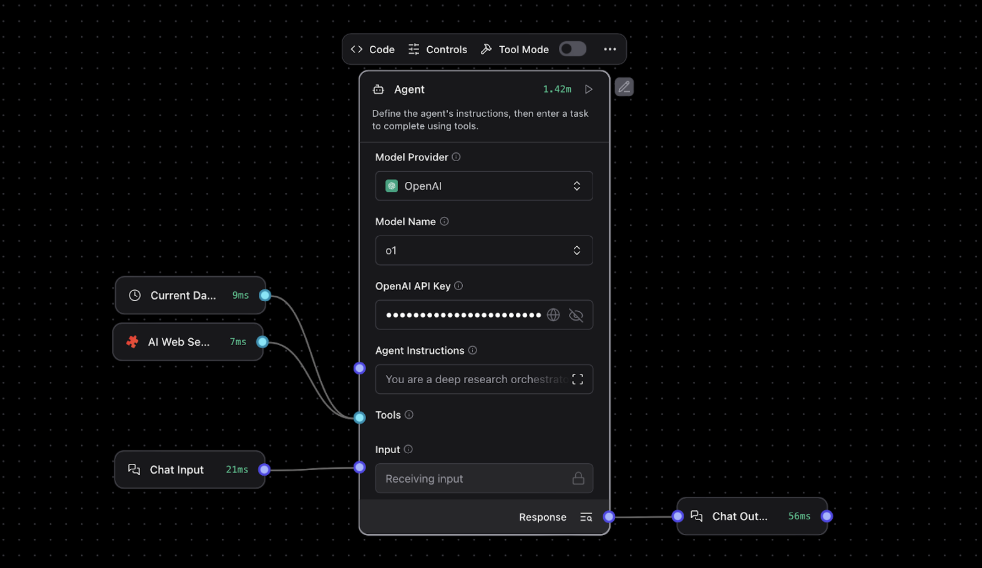The height and width of the screenshot is (568, 982).
Task: Open Controls in the node toolbar
Action: [x=437, y=49]
